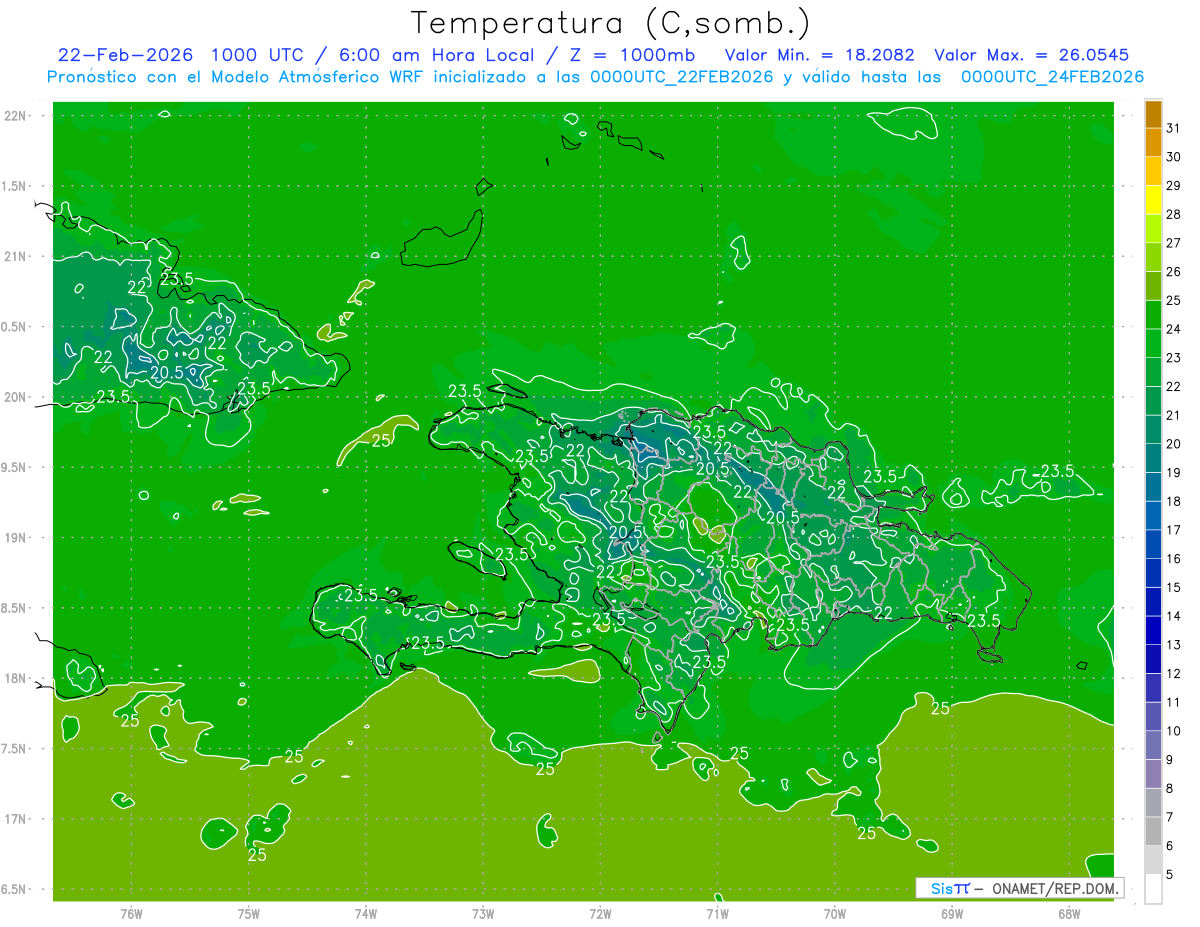1200x927 pixels.
Task: Click the '75W' longitude axis label
Action: pyautogui.click(x=249, y=914)
